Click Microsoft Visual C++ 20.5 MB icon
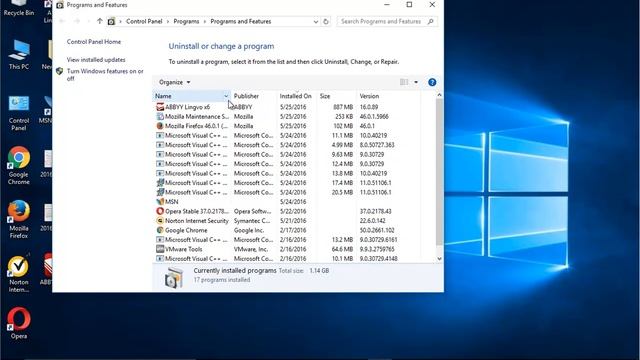 pyautogui.click(x=160, y=192)
